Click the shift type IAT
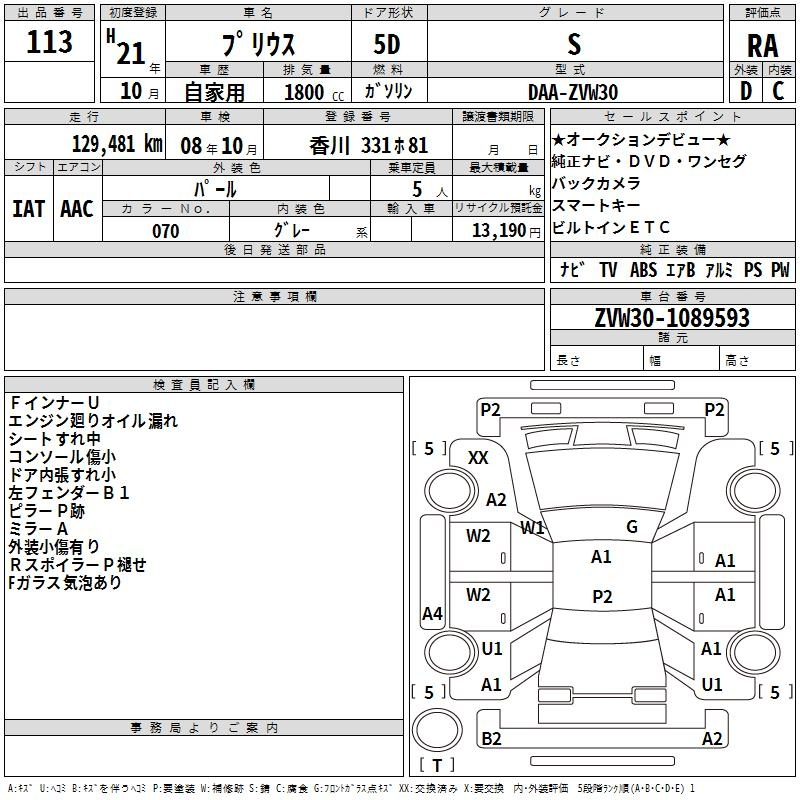Screen dimensions: 800x800 pyautogui.click(x=29, y=209)
